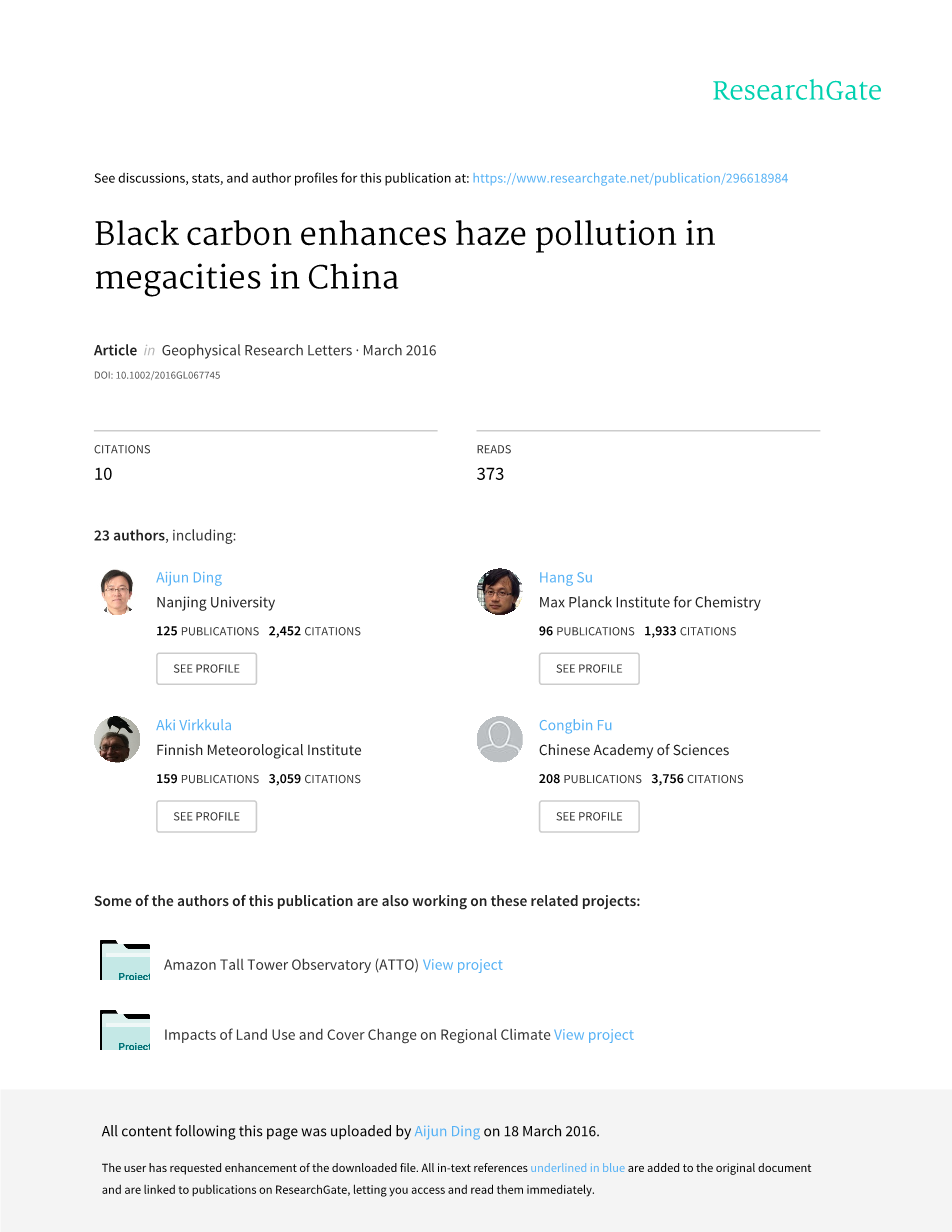Click See Profile button under Aki Virkkula
This screenshot has width=952, height=1232.
[206, 816]
